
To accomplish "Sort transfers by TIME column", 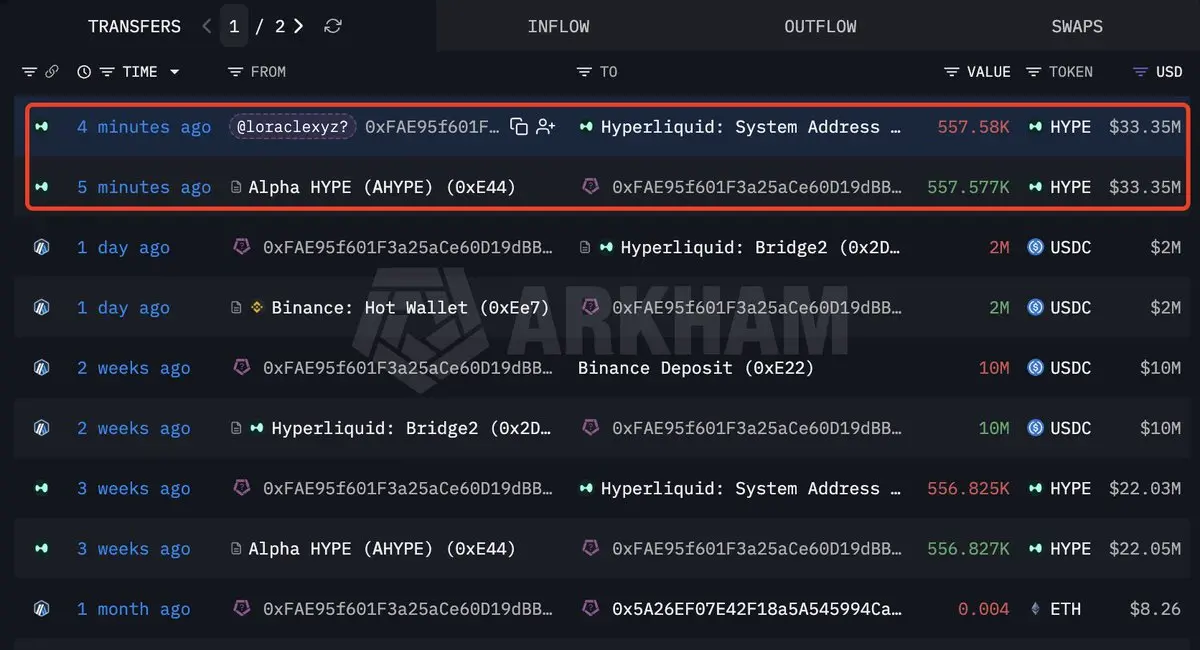I will pos(140,72).
